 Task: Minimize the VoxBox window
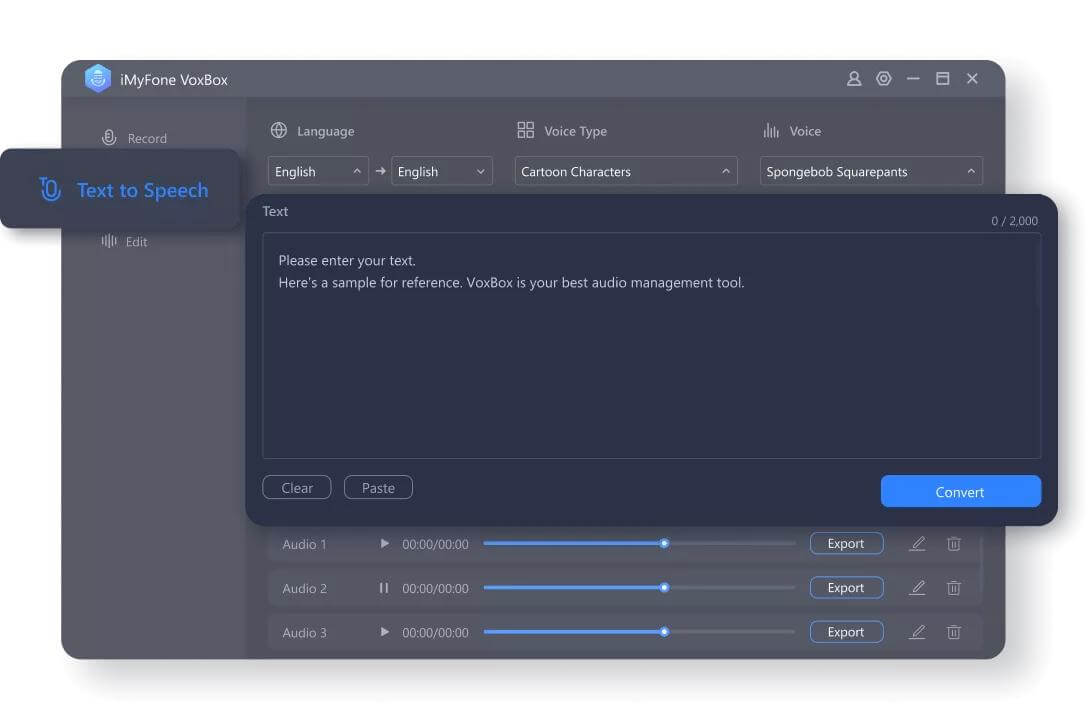click(x=913, y=79)
